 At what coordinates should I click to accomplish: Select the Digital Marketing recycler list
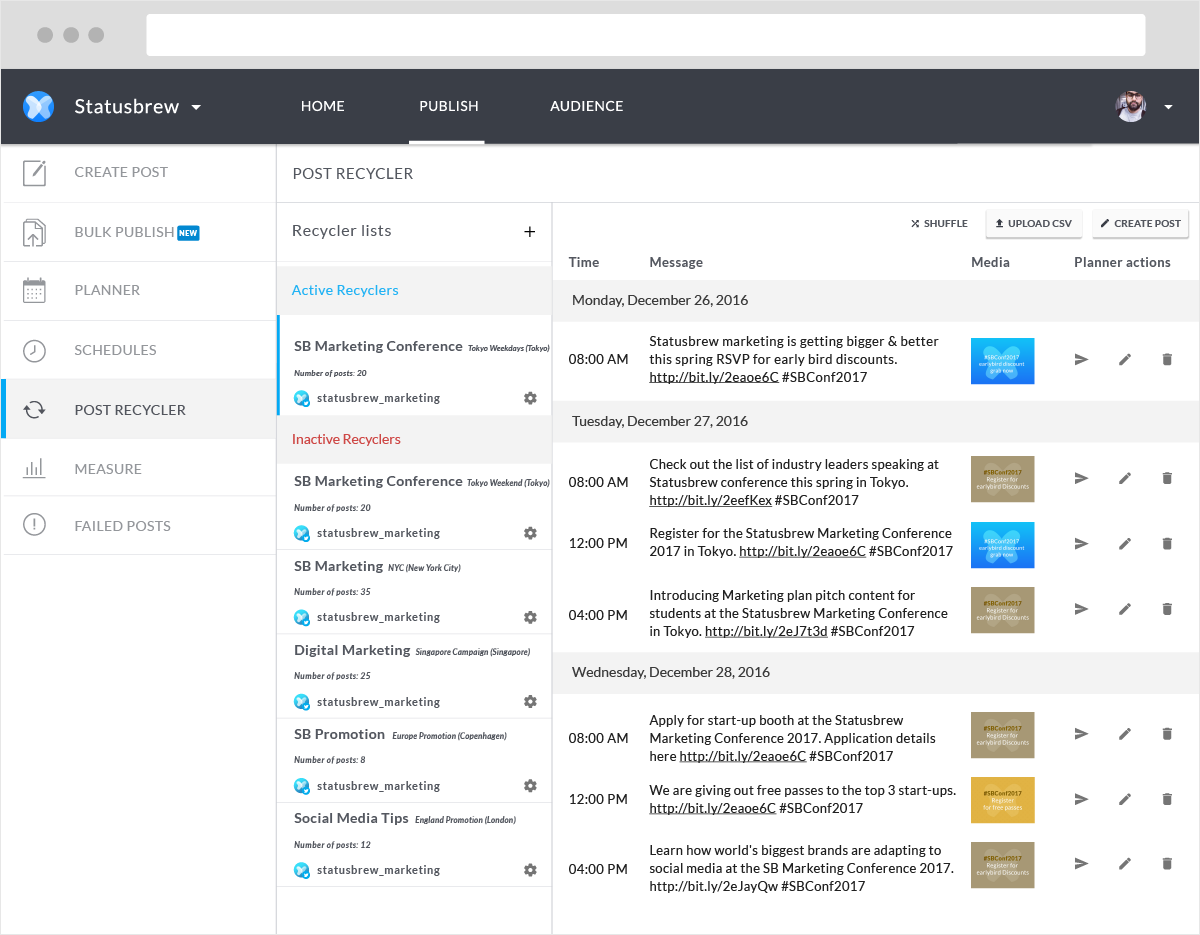414,676
